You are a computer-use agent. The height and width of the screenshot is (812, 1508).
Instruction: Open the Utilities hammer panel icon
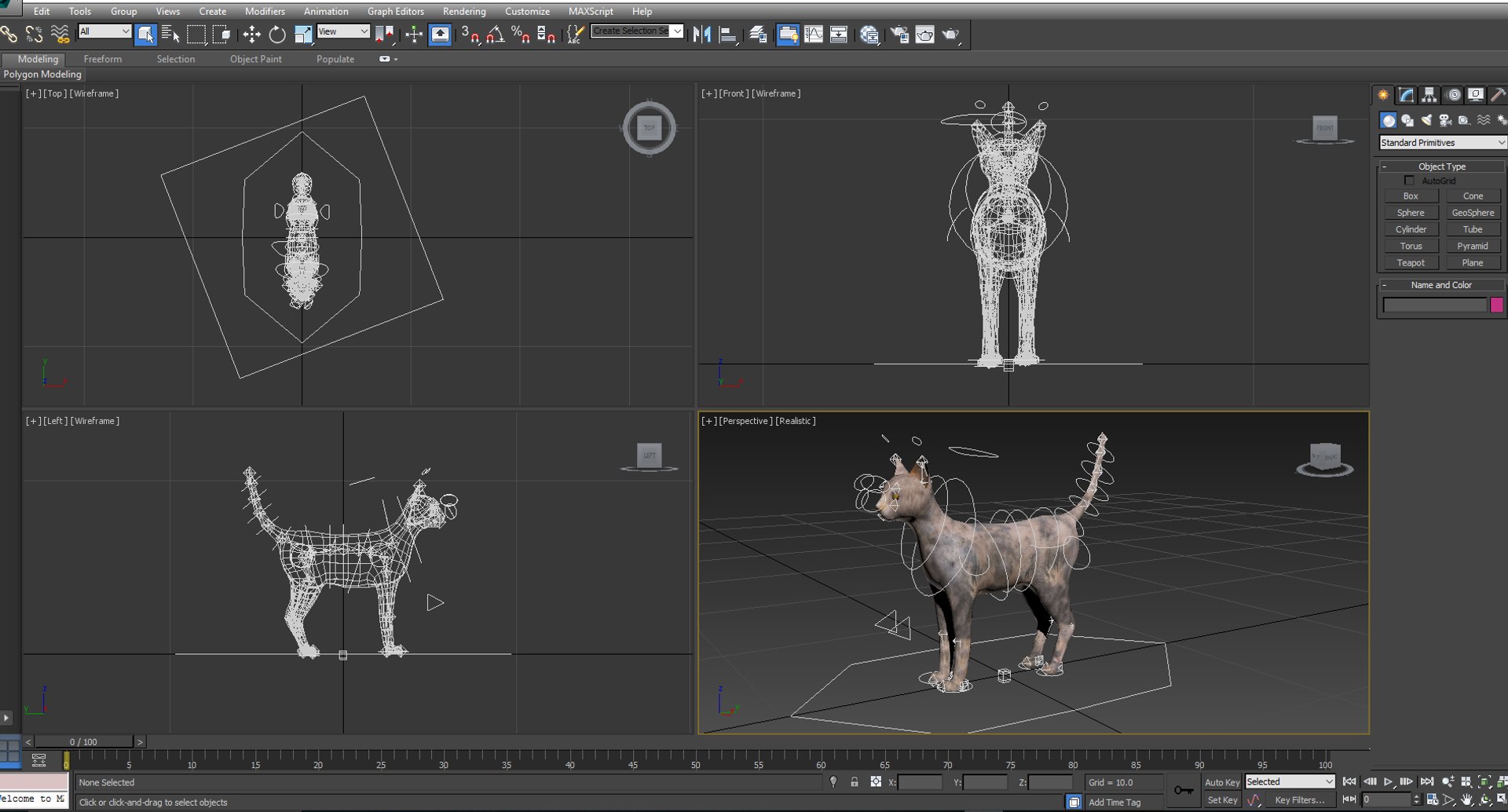click(1499, 94)
